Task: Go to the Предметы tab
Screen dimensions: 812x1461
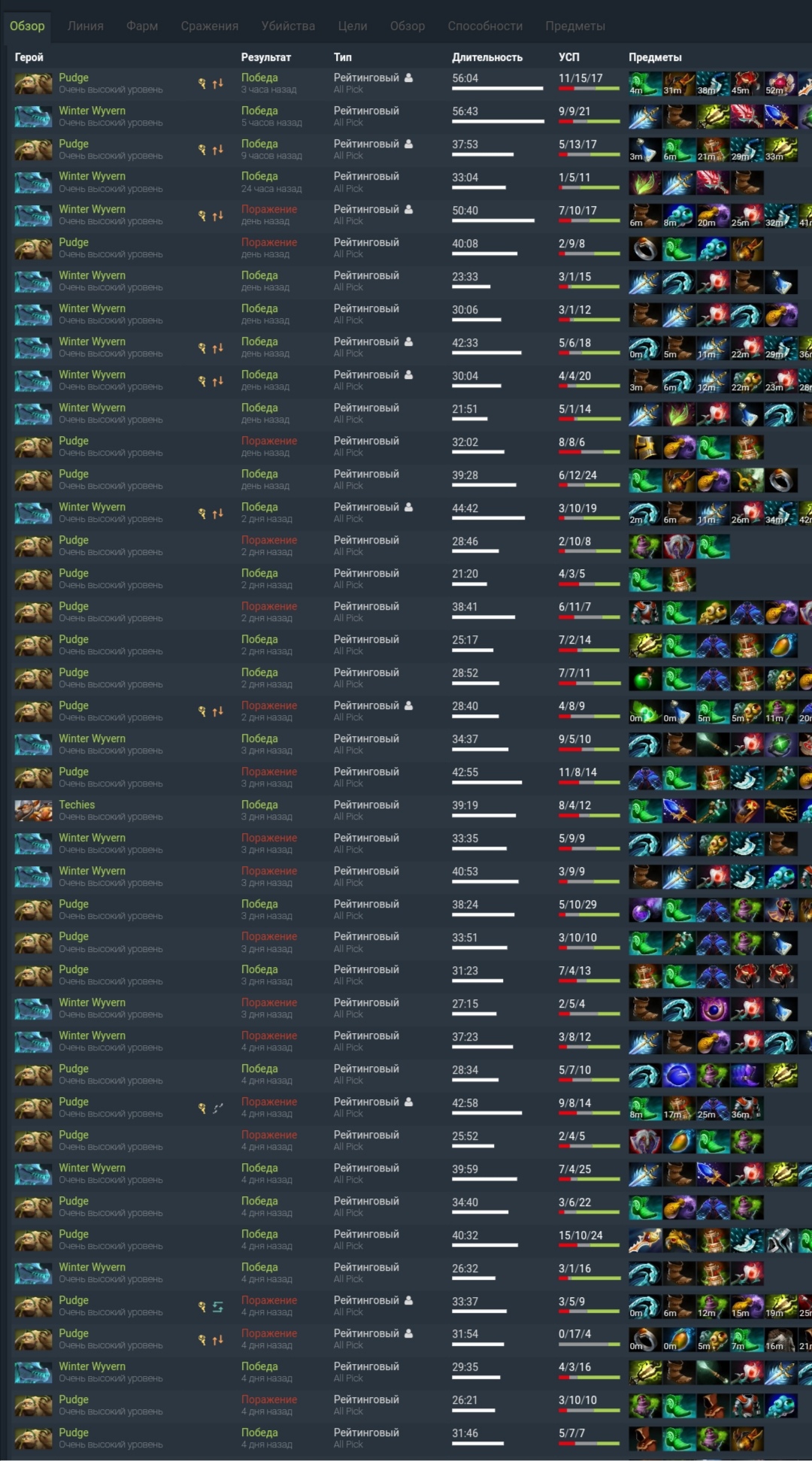Action: tap(575, 26)
